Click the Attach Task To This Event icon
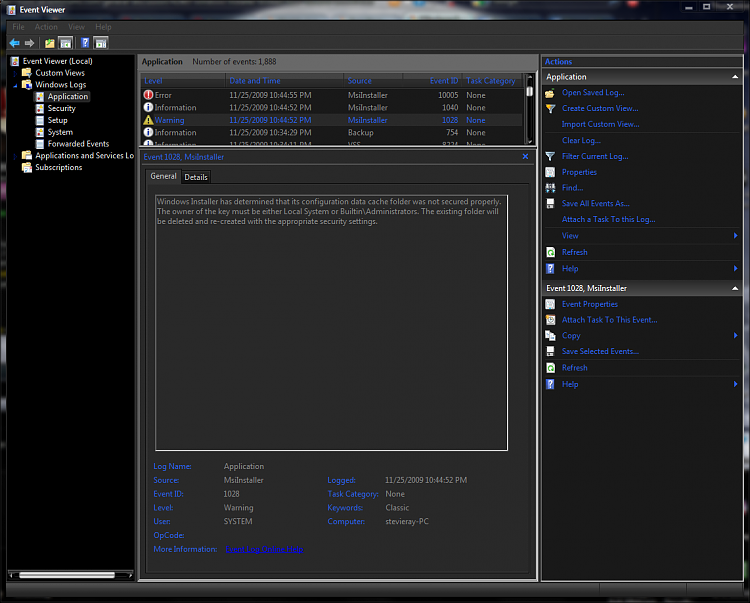This screenshot has height=603, width=750. 550,320
